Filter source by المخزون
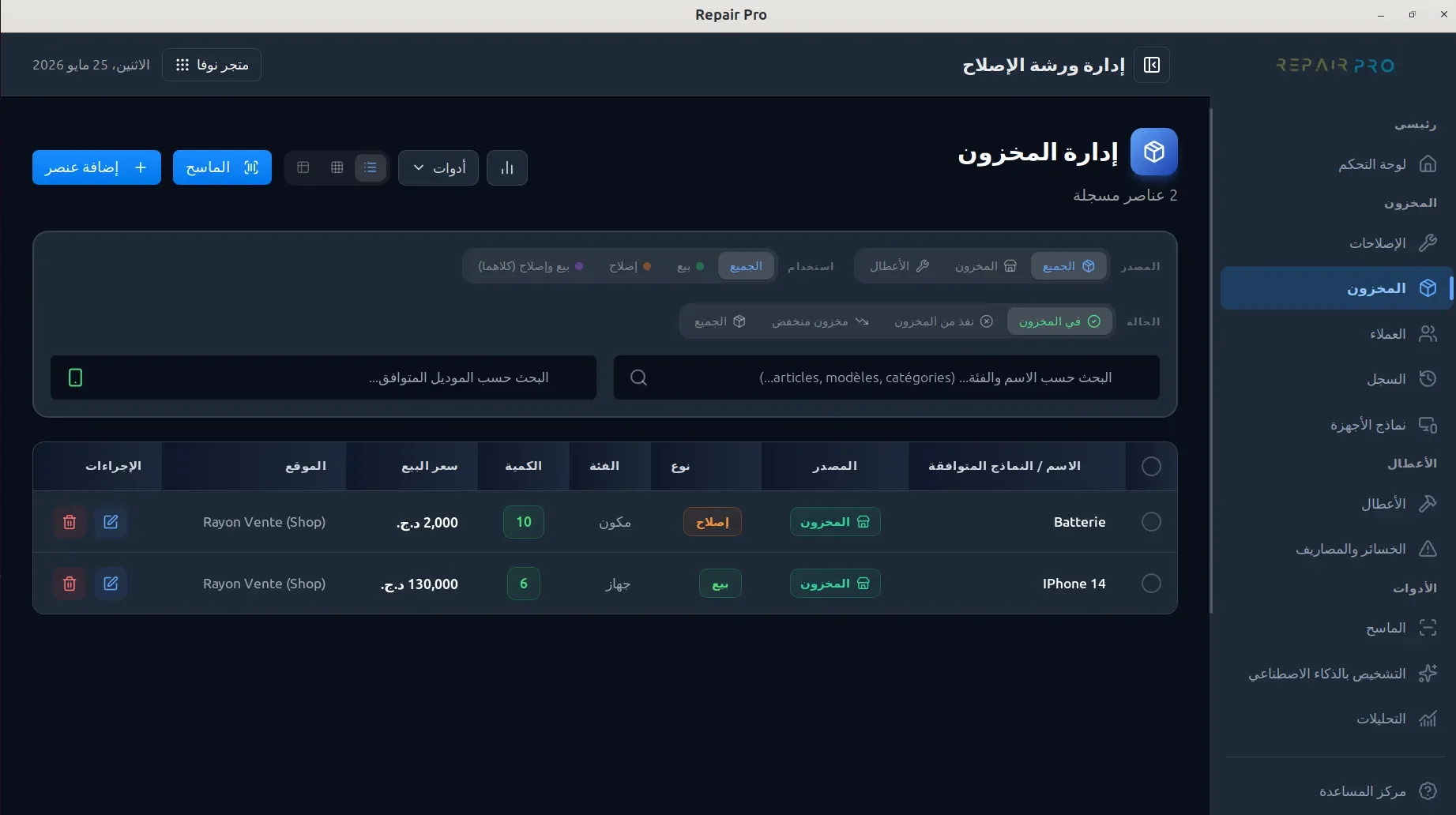 tap(985, 266)
